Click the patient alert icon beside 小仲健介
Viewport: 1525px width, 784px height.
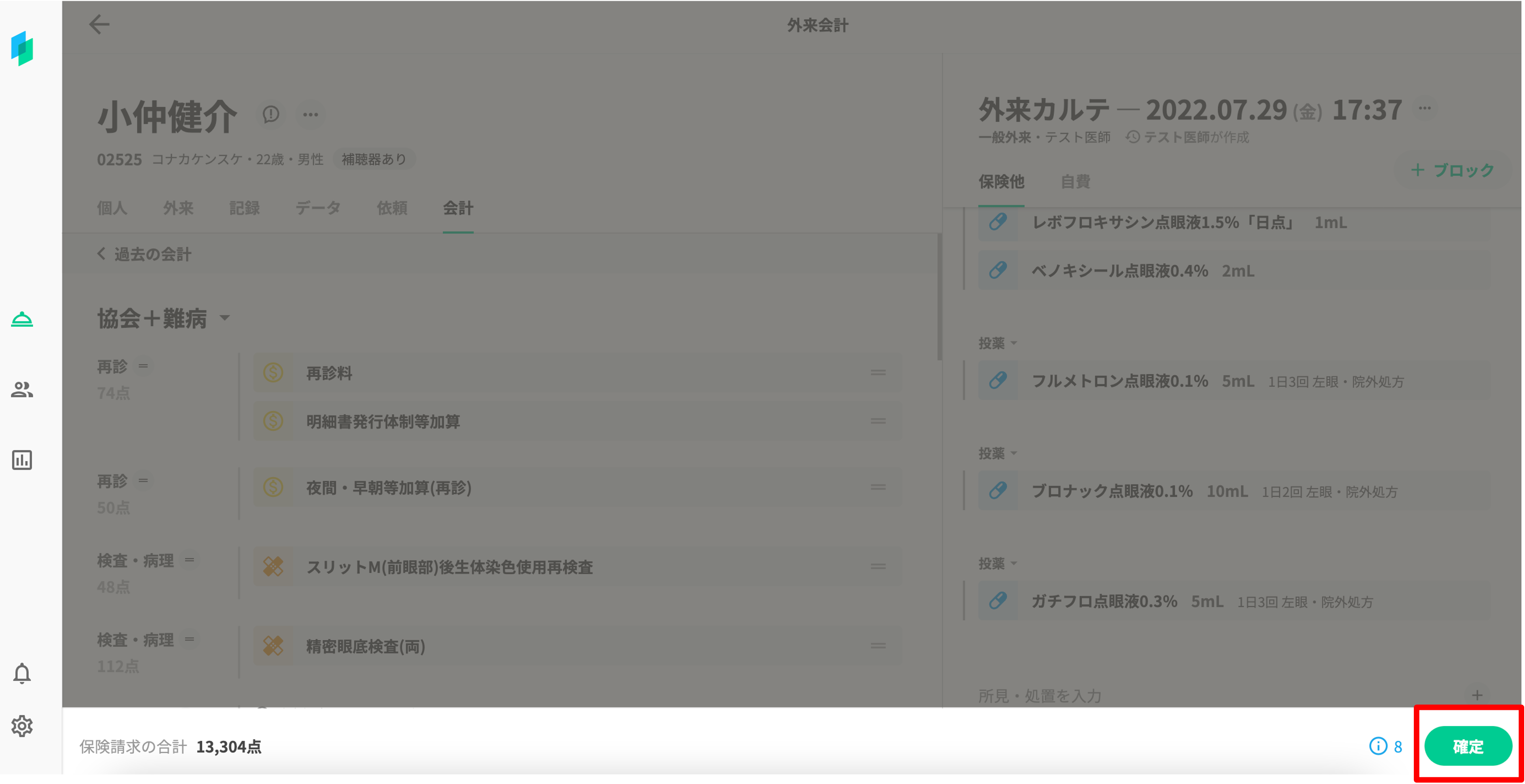271,114
